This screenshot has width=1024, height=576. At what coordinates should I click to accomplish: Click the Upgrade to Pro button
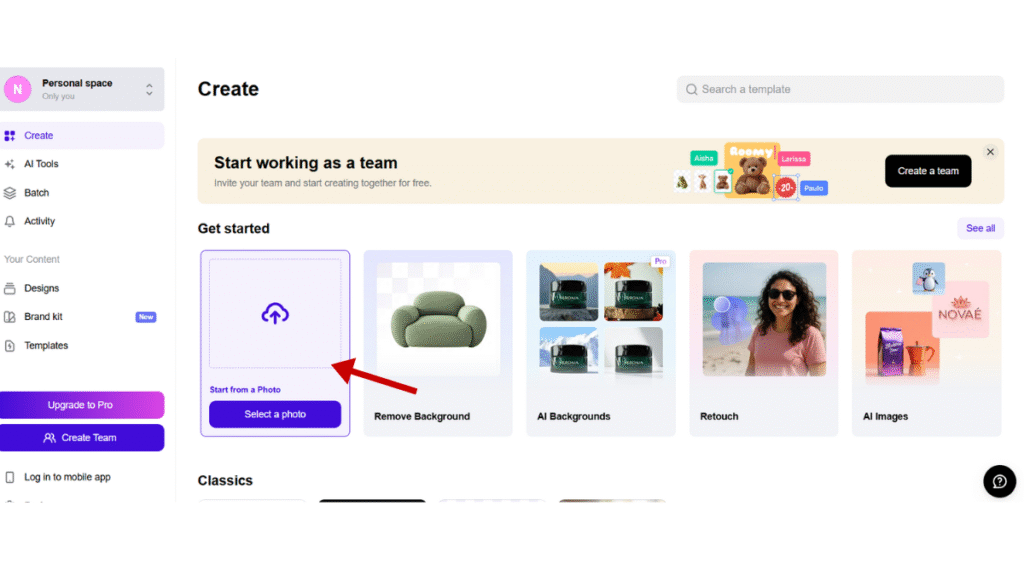pyautogui.click(x=81, y=405)
